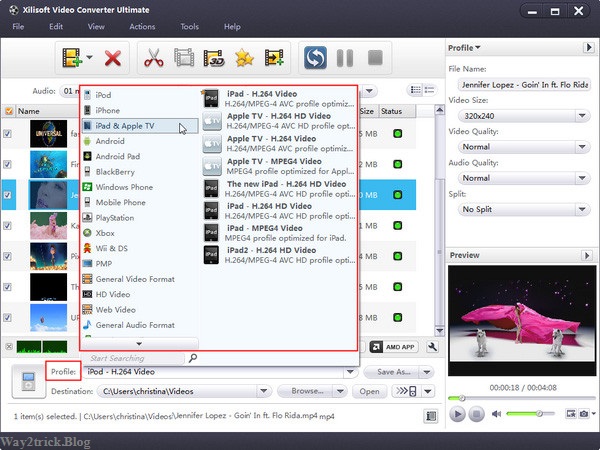The height and width of the screenshot is (450, 600).
Task: Open the Effects stars tool
Action: pos(244,58)
